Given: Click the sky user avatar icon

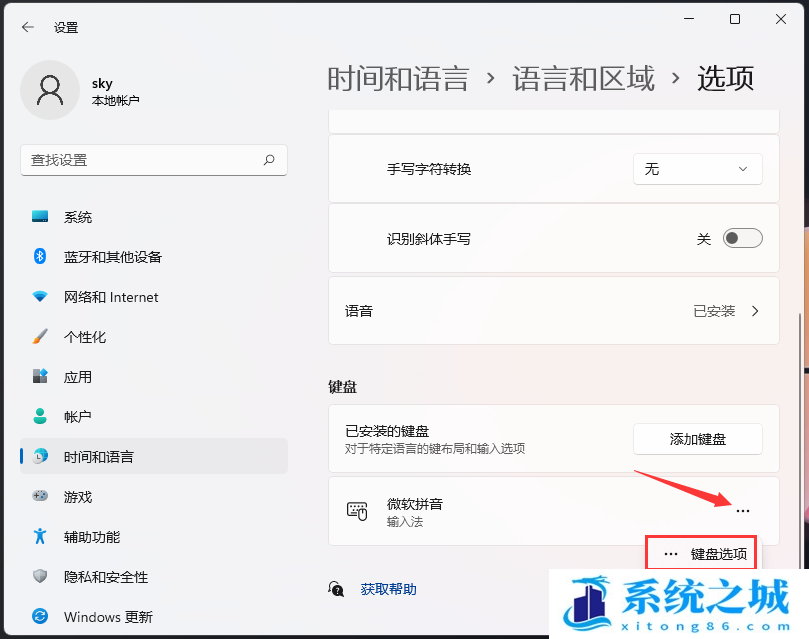Looking at the screenshot, I should coord(50,90).
